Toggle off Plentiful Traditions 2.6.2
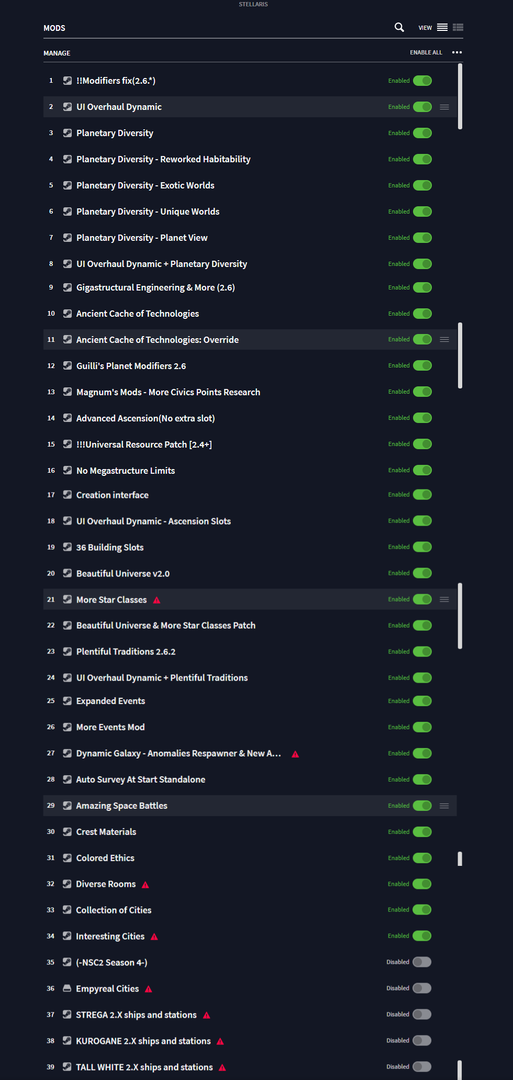The height and width of the screenshot is (1080, 513). pyautogui.click(x=422, y=652)
